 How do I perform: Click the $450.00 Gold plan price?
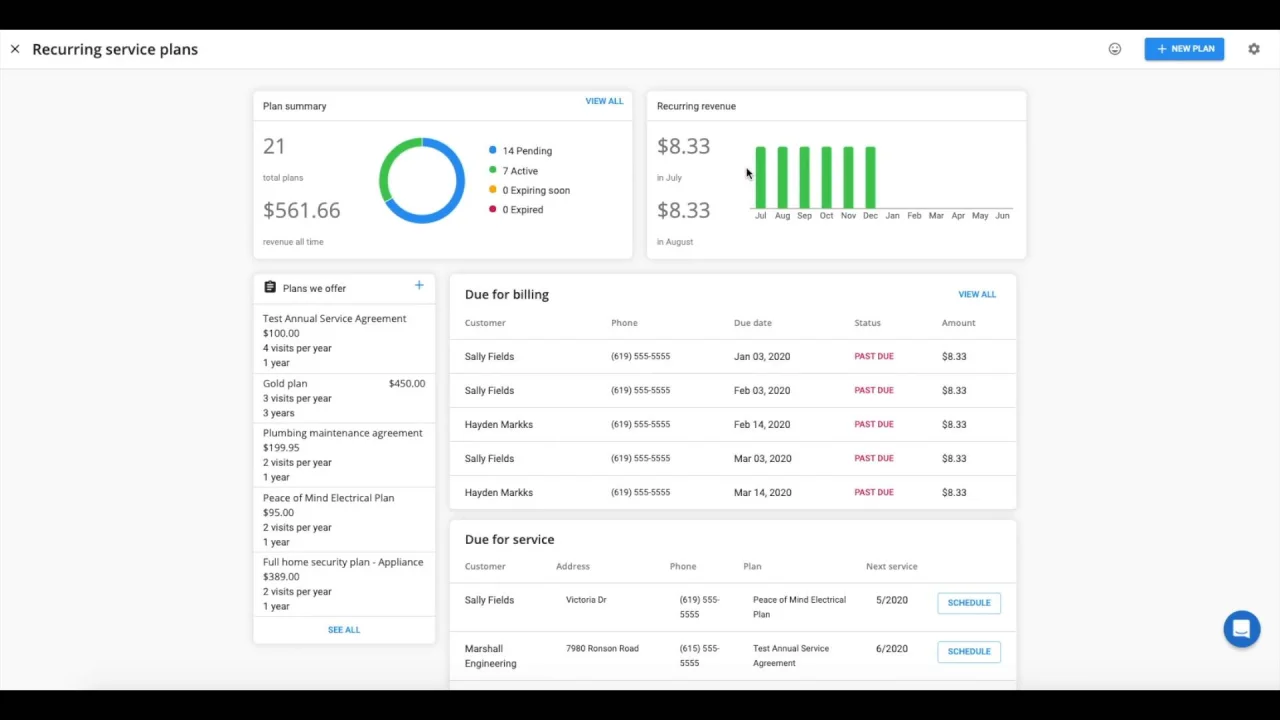click(407, 383)
